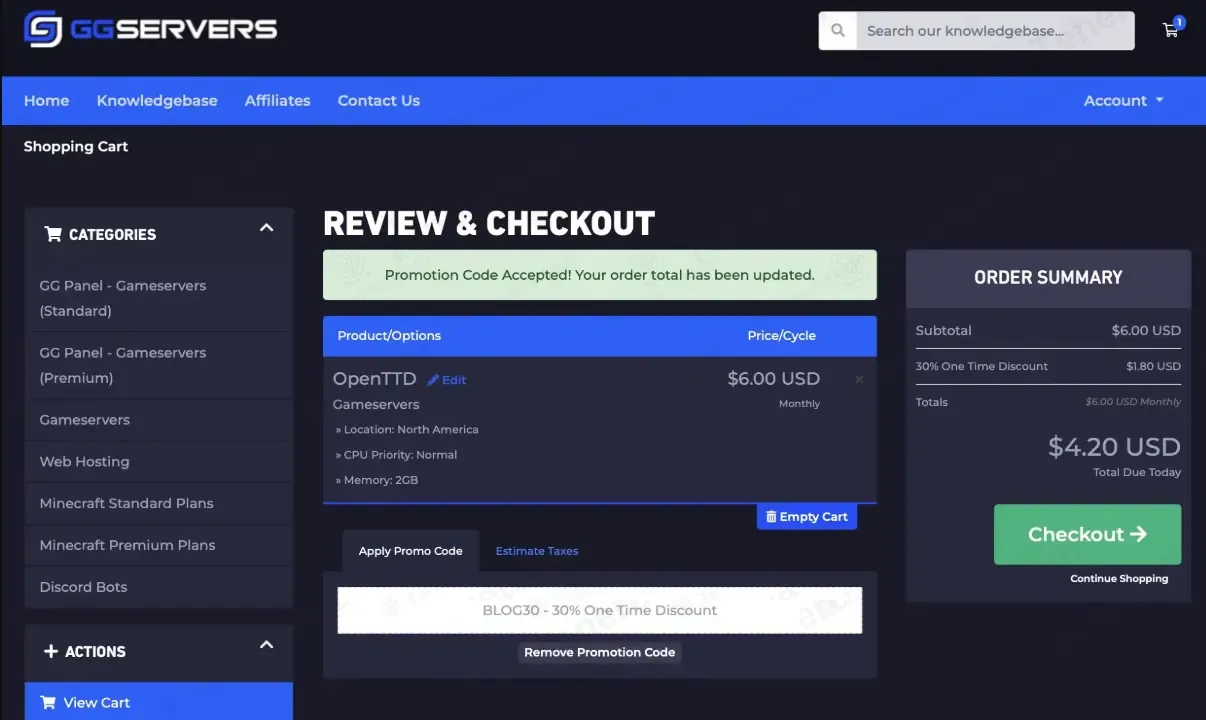Click the cart icon beside View Cart
The width and height of the screenshot is (1206, 720).
(47, 702)
